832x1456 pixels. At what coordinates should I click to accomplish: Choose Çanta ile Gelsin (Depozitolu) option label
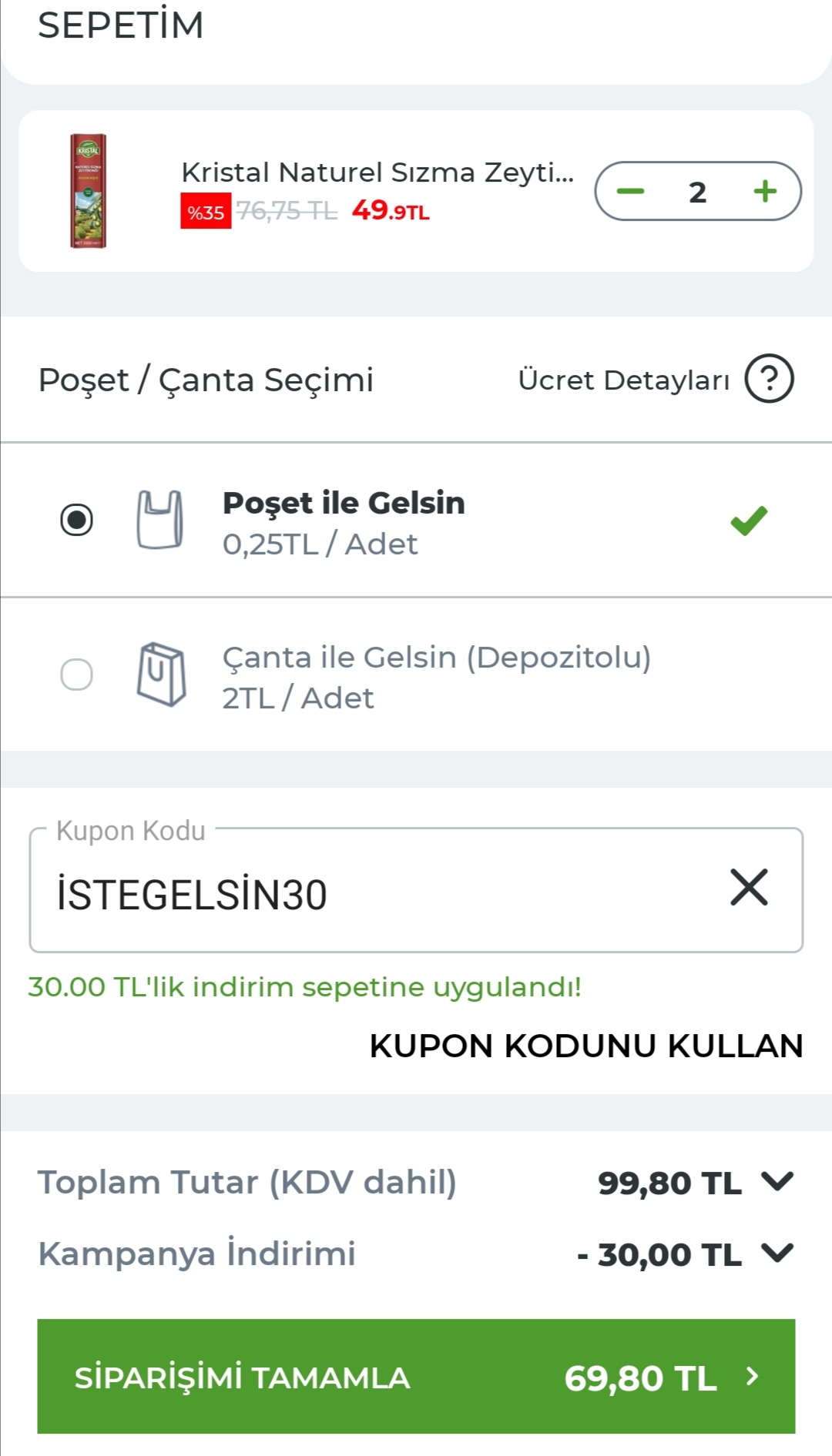(436, 658)
